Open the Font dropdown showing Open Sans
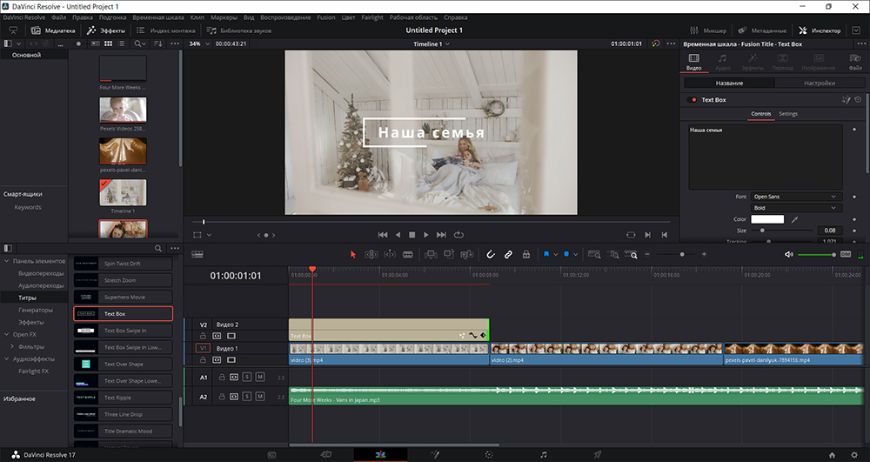This screenshot has height=462, width=870. point(796,196)
